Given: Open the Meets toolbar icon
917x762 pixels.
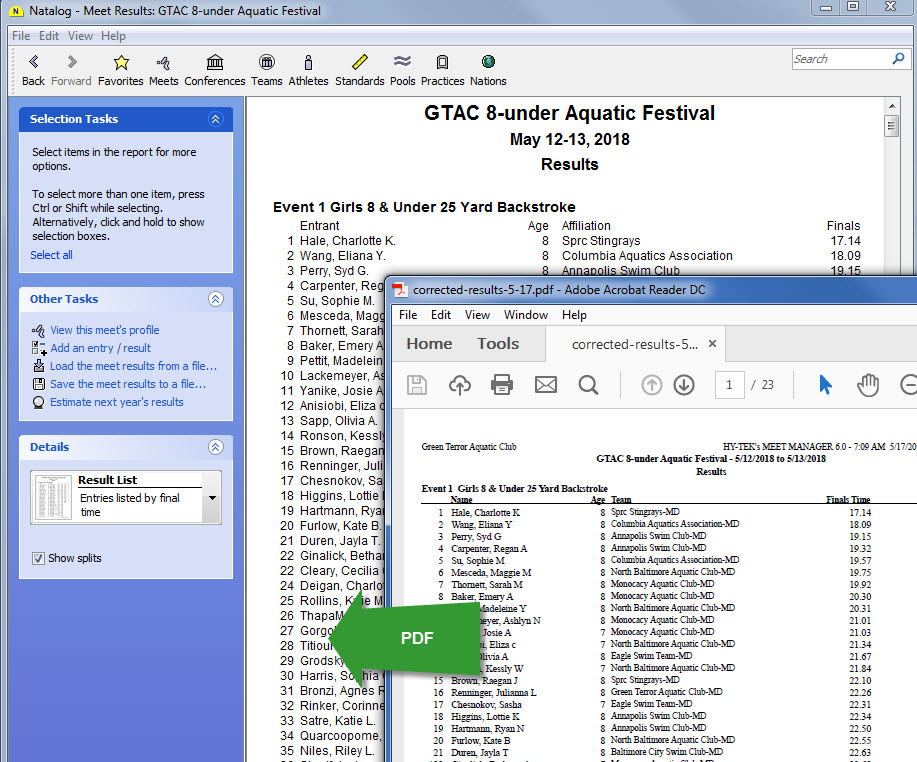Looking at the screenshot, I should pos(163,63).
